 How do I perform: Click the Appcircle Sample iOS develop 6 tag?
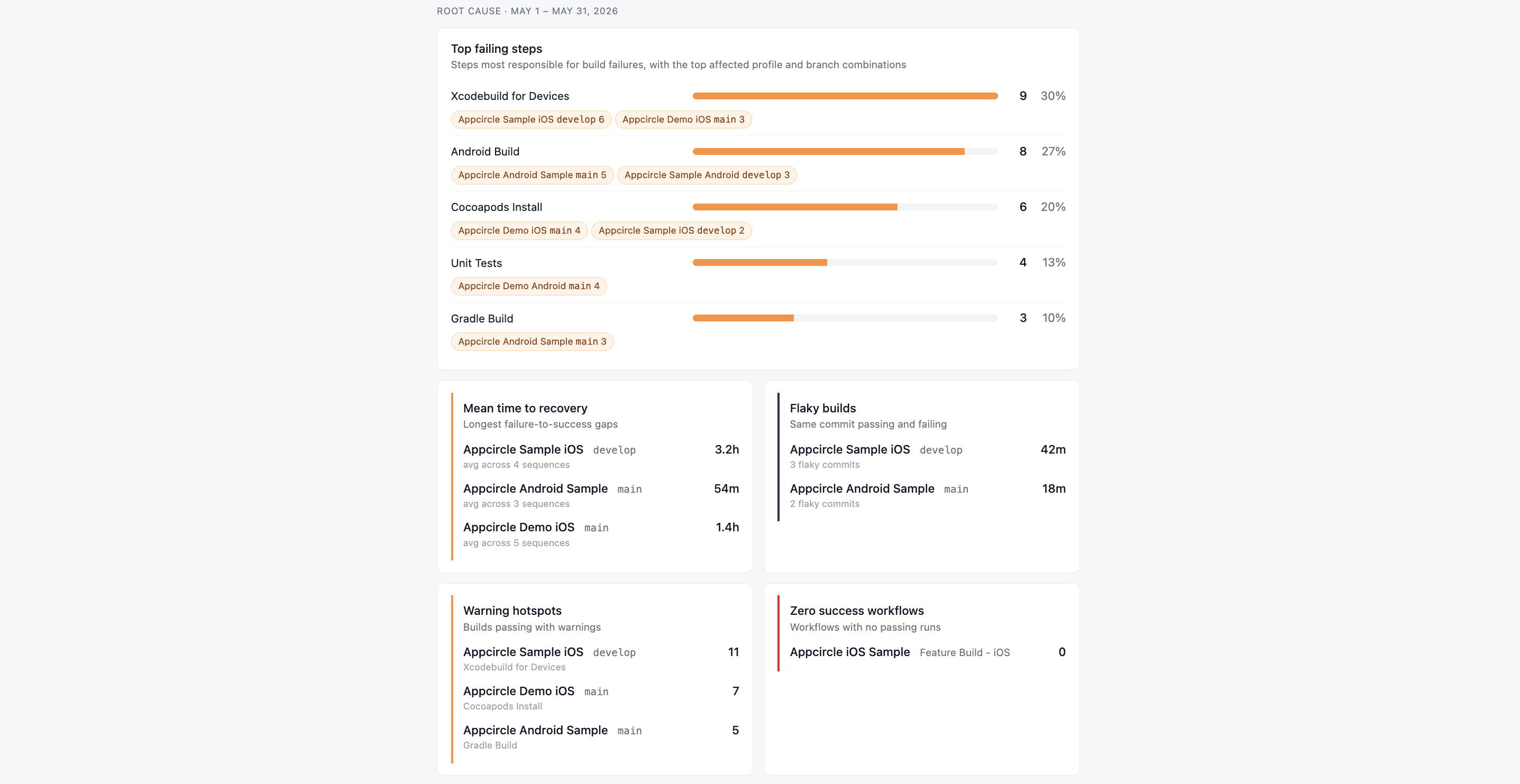tap(531, 119)
